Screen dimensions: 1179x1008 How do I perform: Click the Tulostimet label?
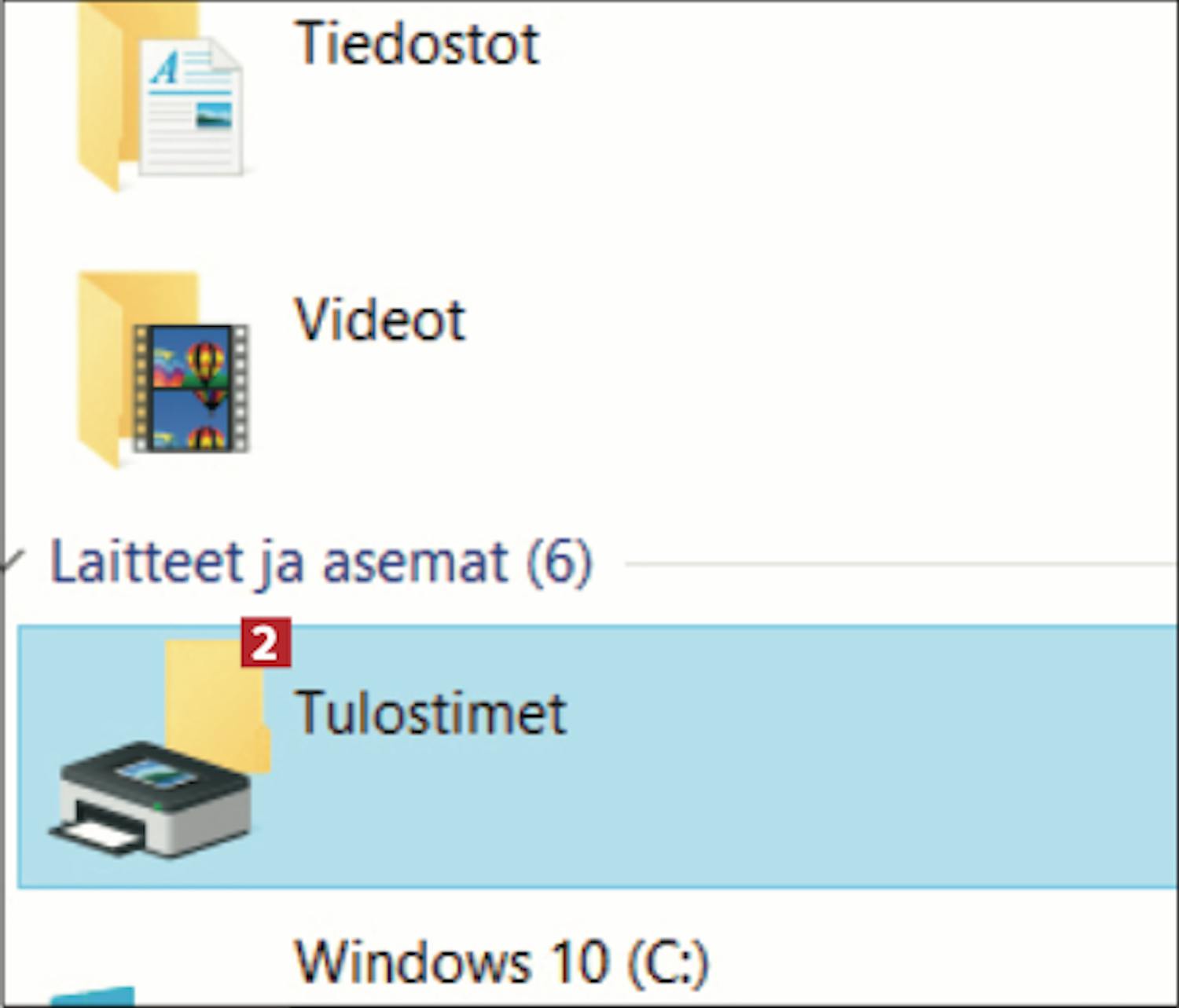430,713
